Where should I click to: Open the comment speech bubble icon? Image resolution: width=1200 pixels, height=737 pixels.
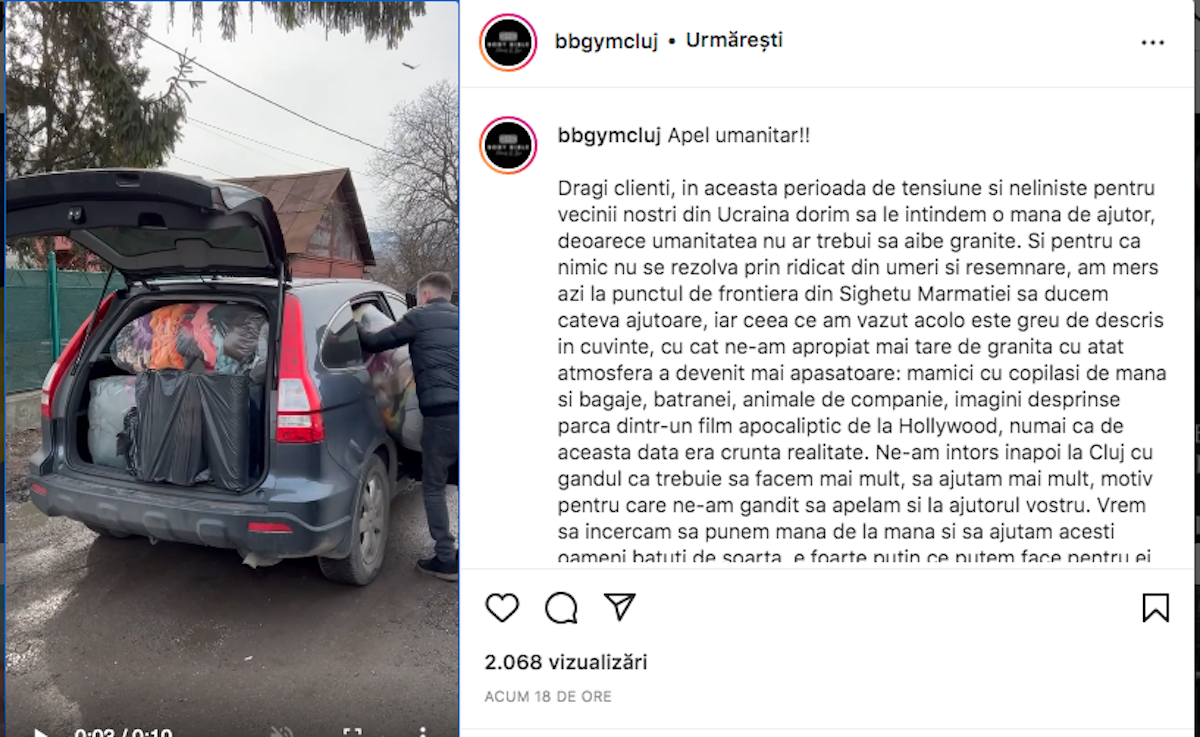(561, 607)
